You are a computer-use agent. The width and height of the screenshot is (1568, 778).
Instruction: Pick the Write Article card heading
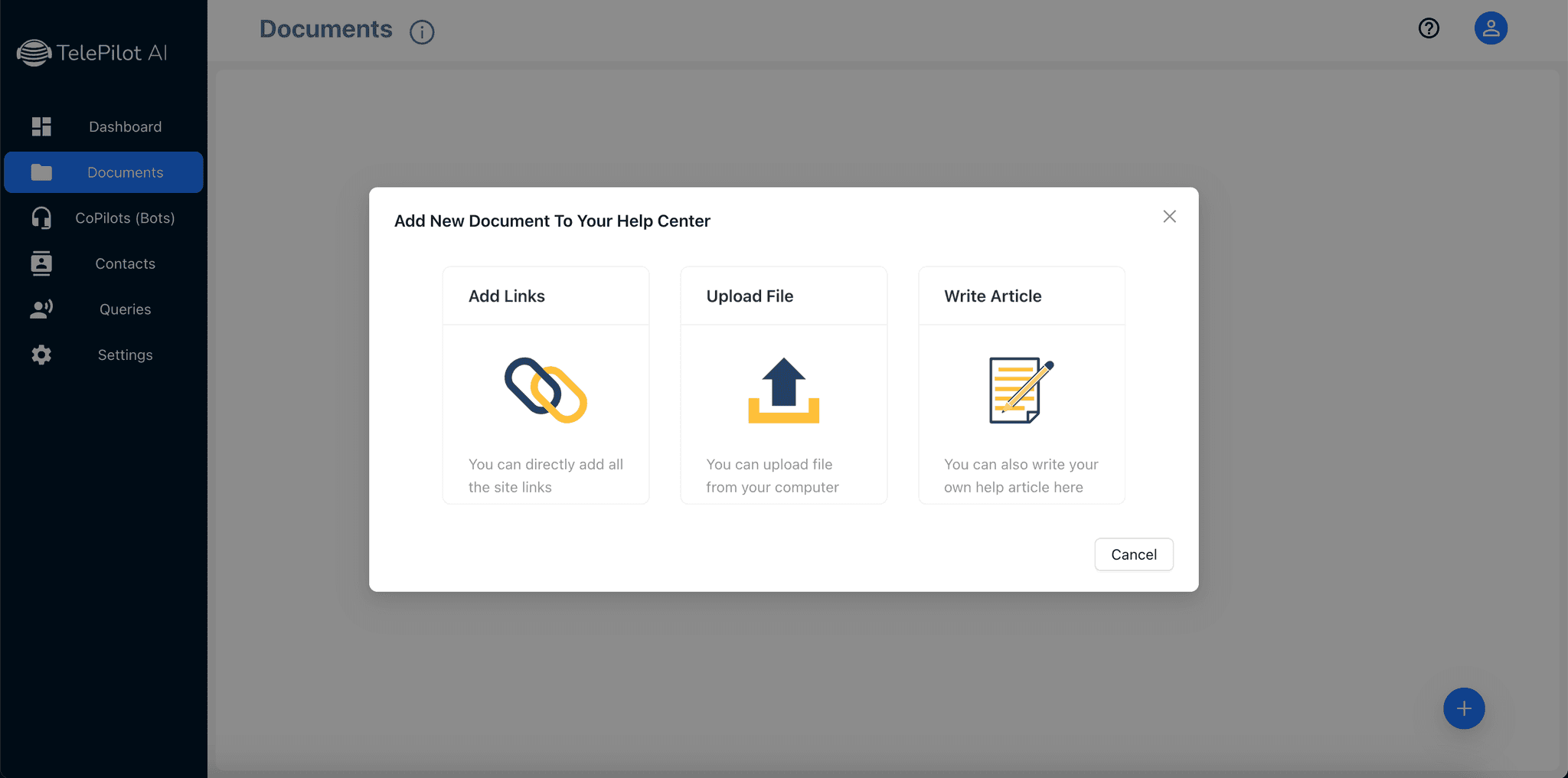(x=992, y=296)
